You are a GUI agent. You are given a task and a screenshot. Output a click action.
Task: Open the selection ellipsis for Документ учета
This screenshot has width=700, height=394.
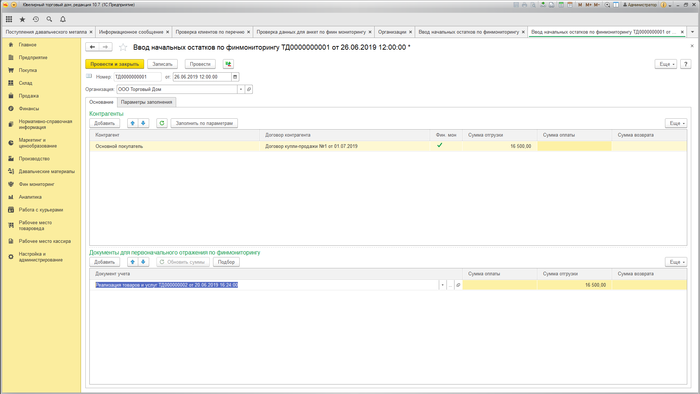pyautogui.click(x=450, y=285)
